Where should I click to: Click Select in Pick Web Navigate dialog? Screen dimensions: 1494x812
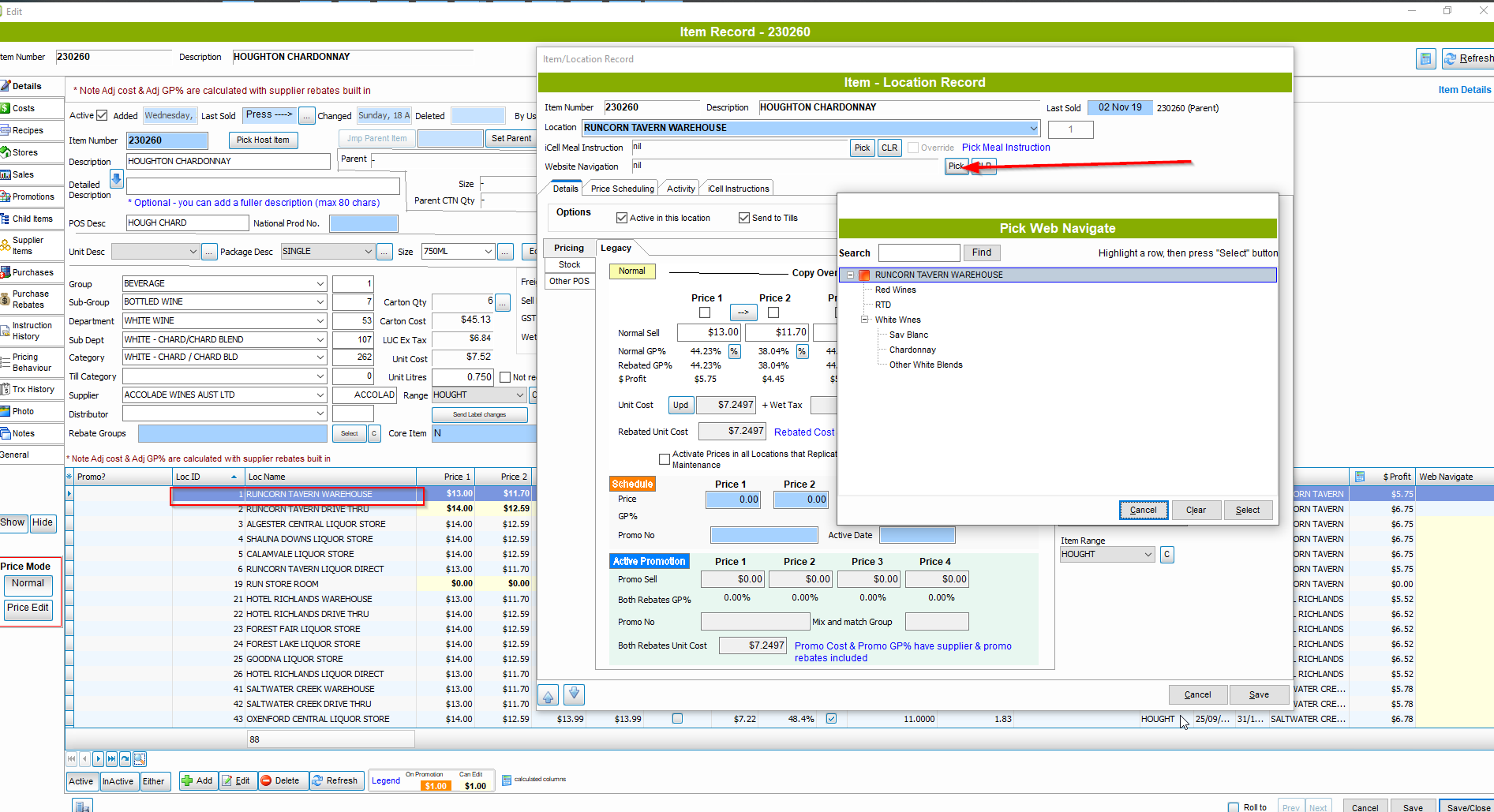tap(1248, 510)
